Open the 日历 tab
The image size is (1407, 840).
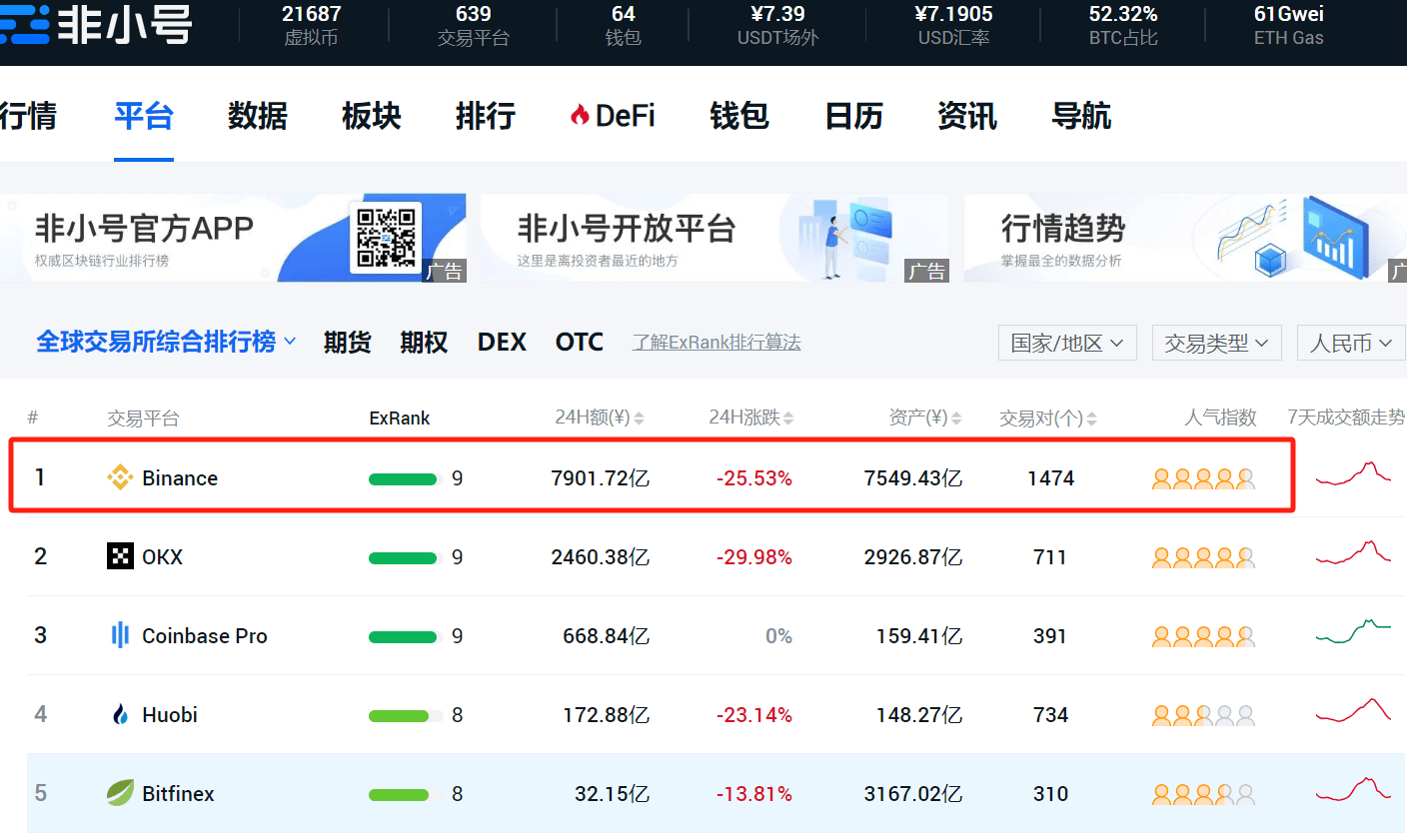(853, 116)
